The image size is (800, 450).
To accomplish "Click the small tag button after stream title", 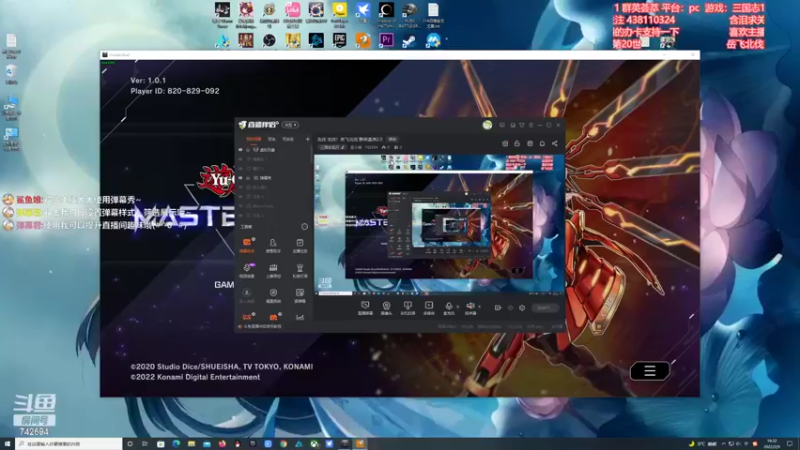I will pyautogui.click(x=392, y=139).
